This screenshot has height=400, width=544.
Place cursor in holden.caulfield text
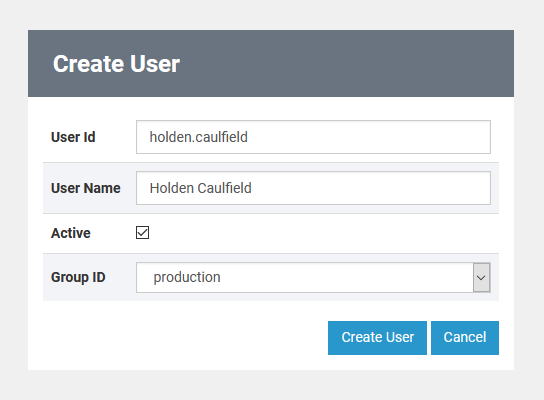198,137
